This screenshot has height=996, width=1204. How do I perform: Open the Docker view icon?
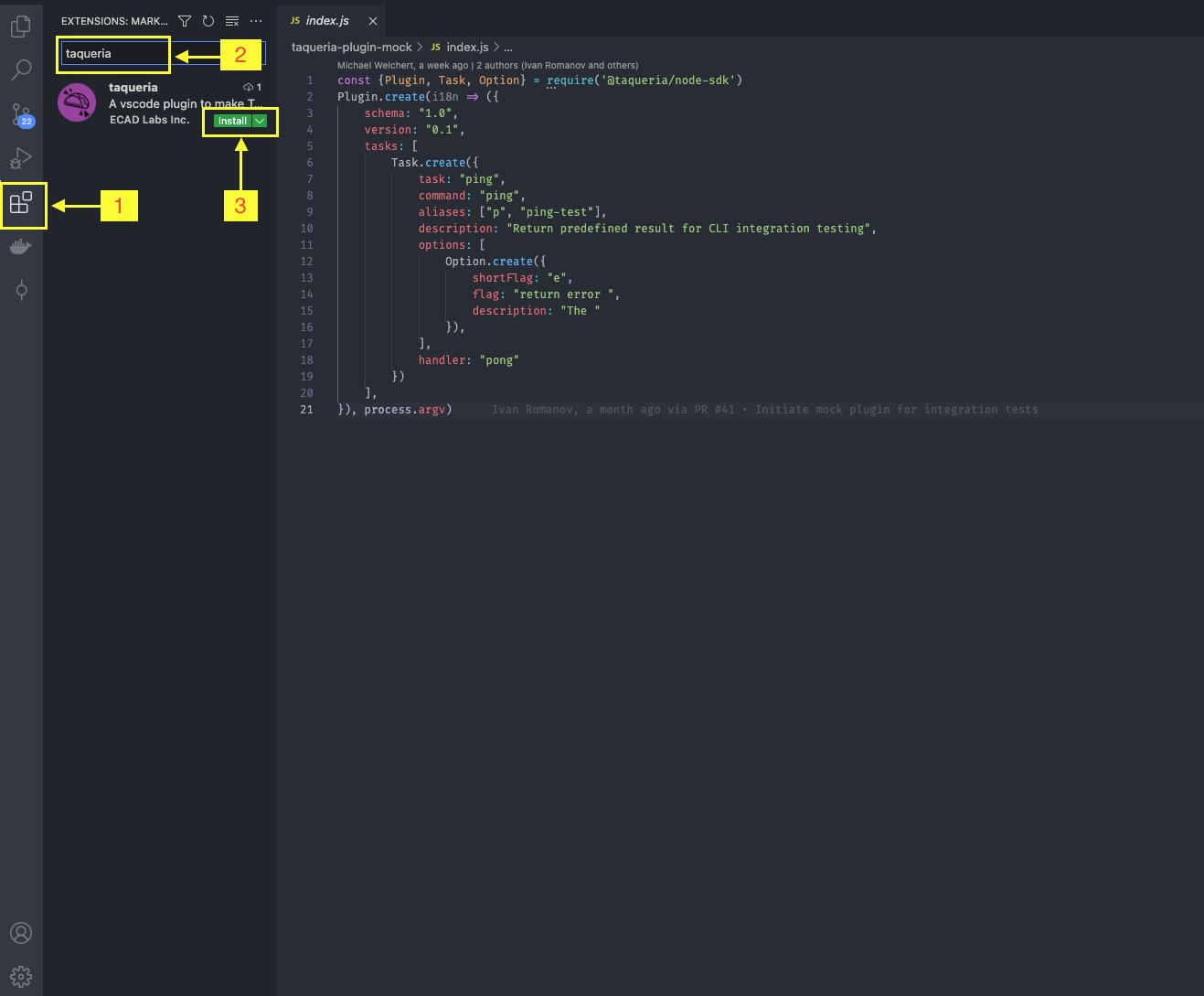coord(21,247)
